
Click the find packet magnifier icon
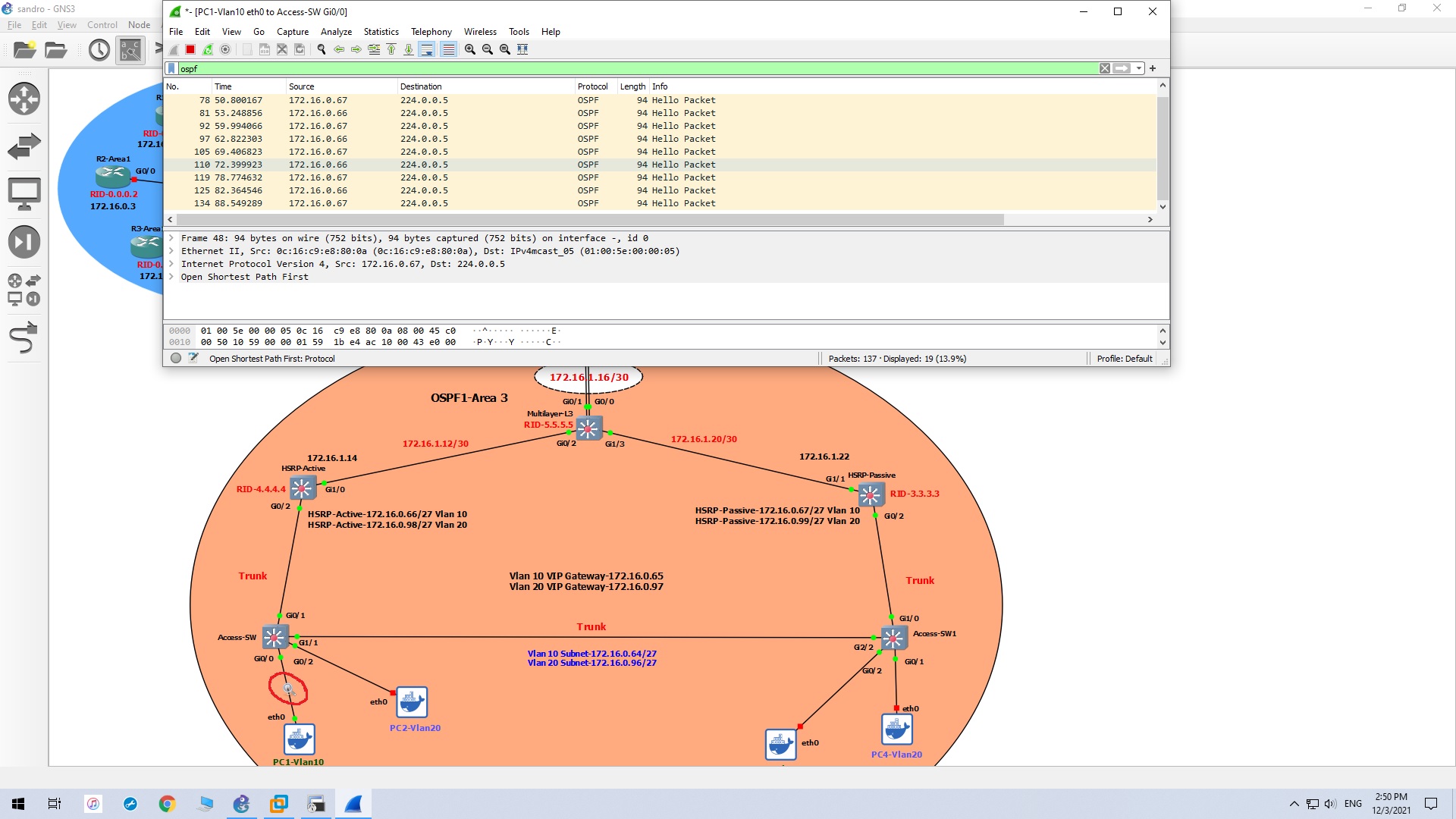click(x=322, y=49)
